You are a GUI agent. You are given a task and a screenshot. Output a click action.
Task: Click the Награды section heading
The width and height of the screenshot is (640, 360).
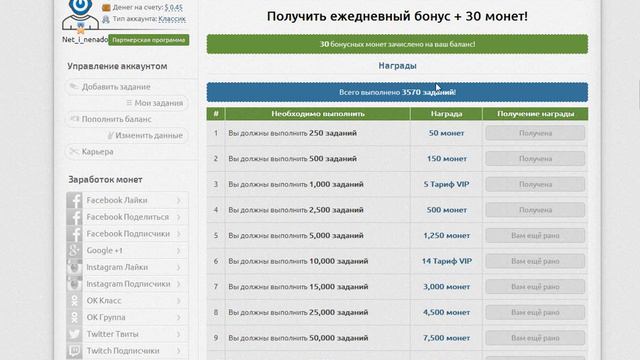click(397, 66)
